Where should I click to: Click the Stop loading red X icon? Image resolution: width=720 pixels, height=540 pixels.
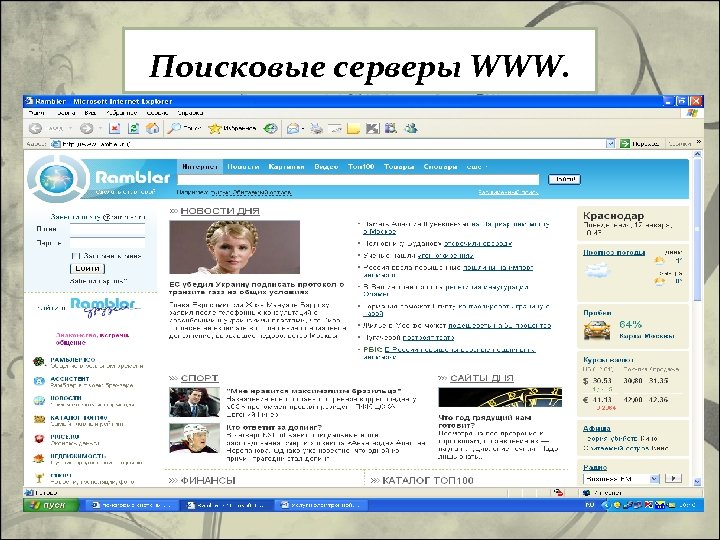click(114, 129)
